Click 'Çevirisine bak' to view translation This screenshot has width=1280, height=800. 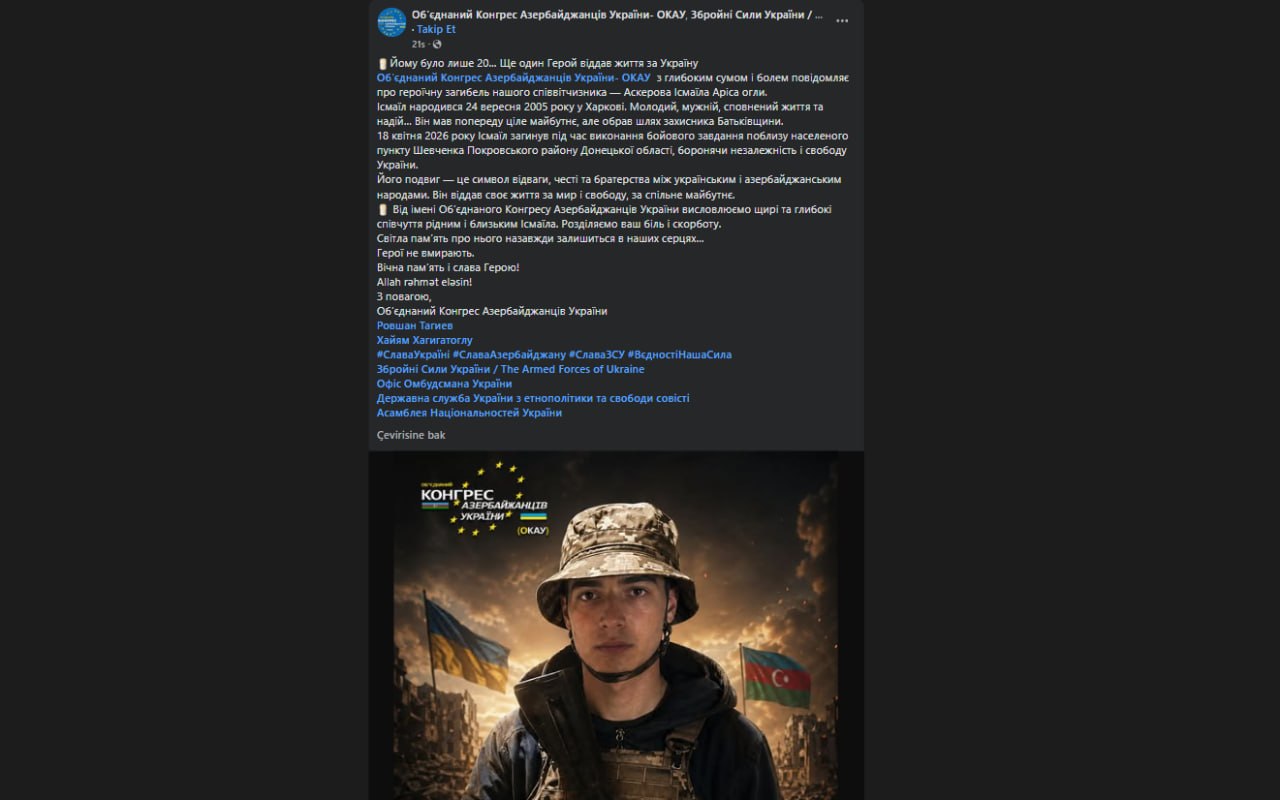[x=411, y=435]
